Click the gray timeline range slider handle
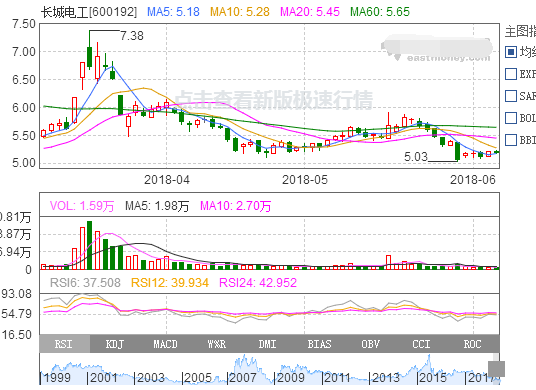 [x=496, y=369]
